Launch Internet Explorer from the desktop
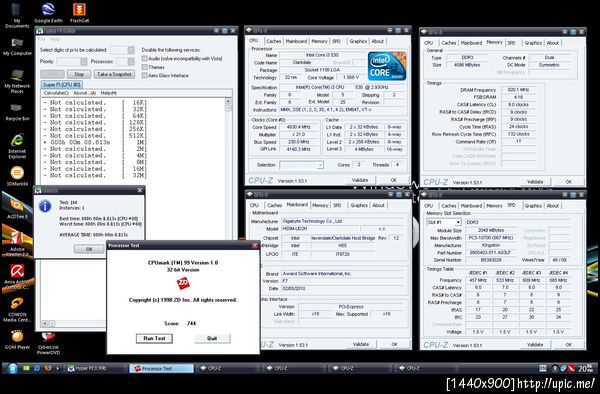This screenshot has height=394, width=600. 17,146
